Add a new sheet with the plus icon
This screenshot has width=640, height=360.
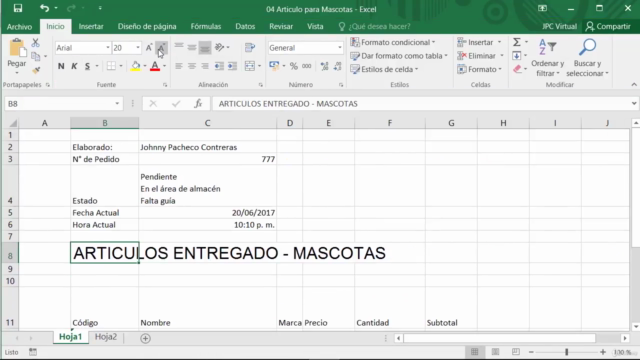145,338
